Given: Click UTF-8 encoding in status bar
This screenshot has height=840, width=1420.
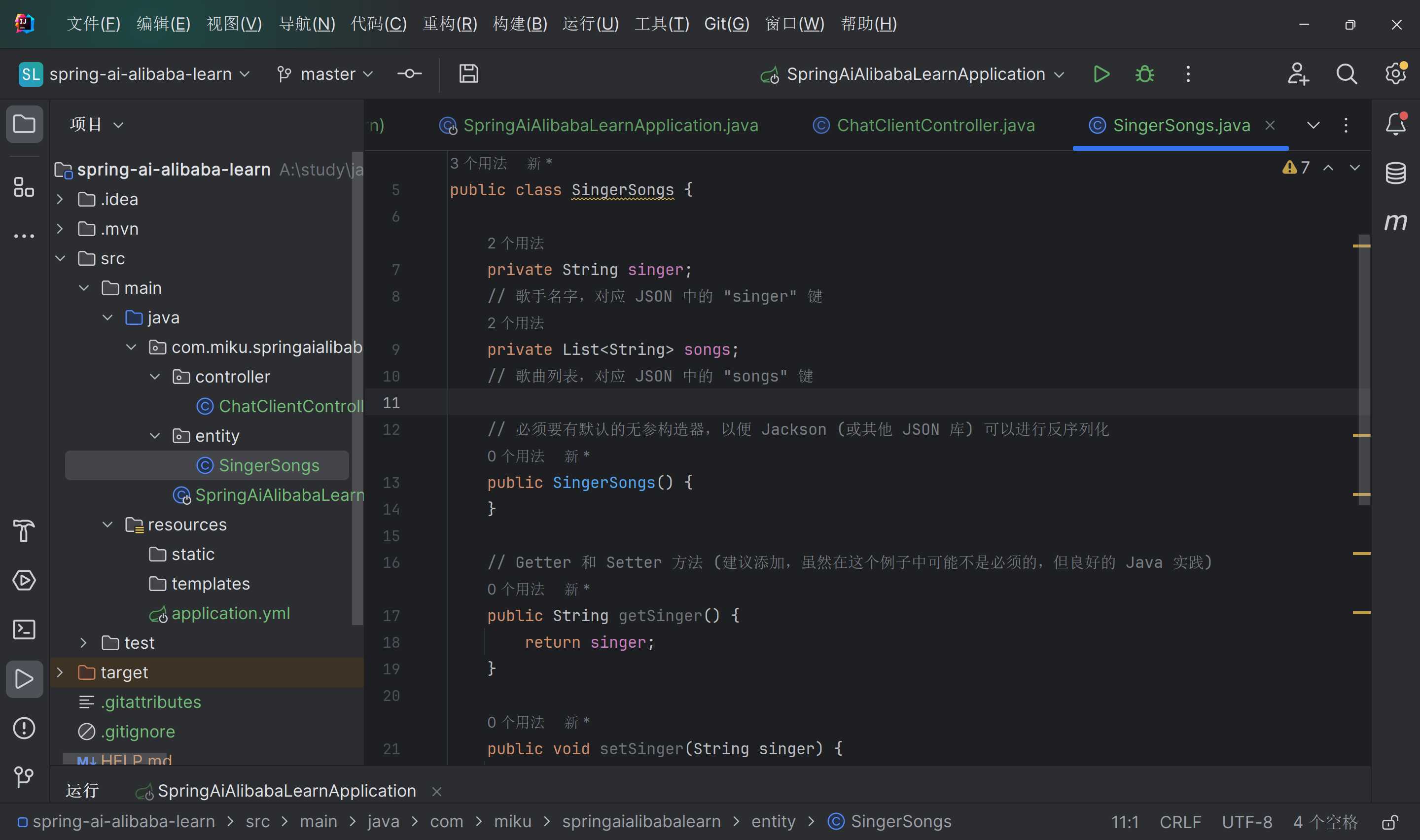Looking at the screenshot, I should [1246, 822].
